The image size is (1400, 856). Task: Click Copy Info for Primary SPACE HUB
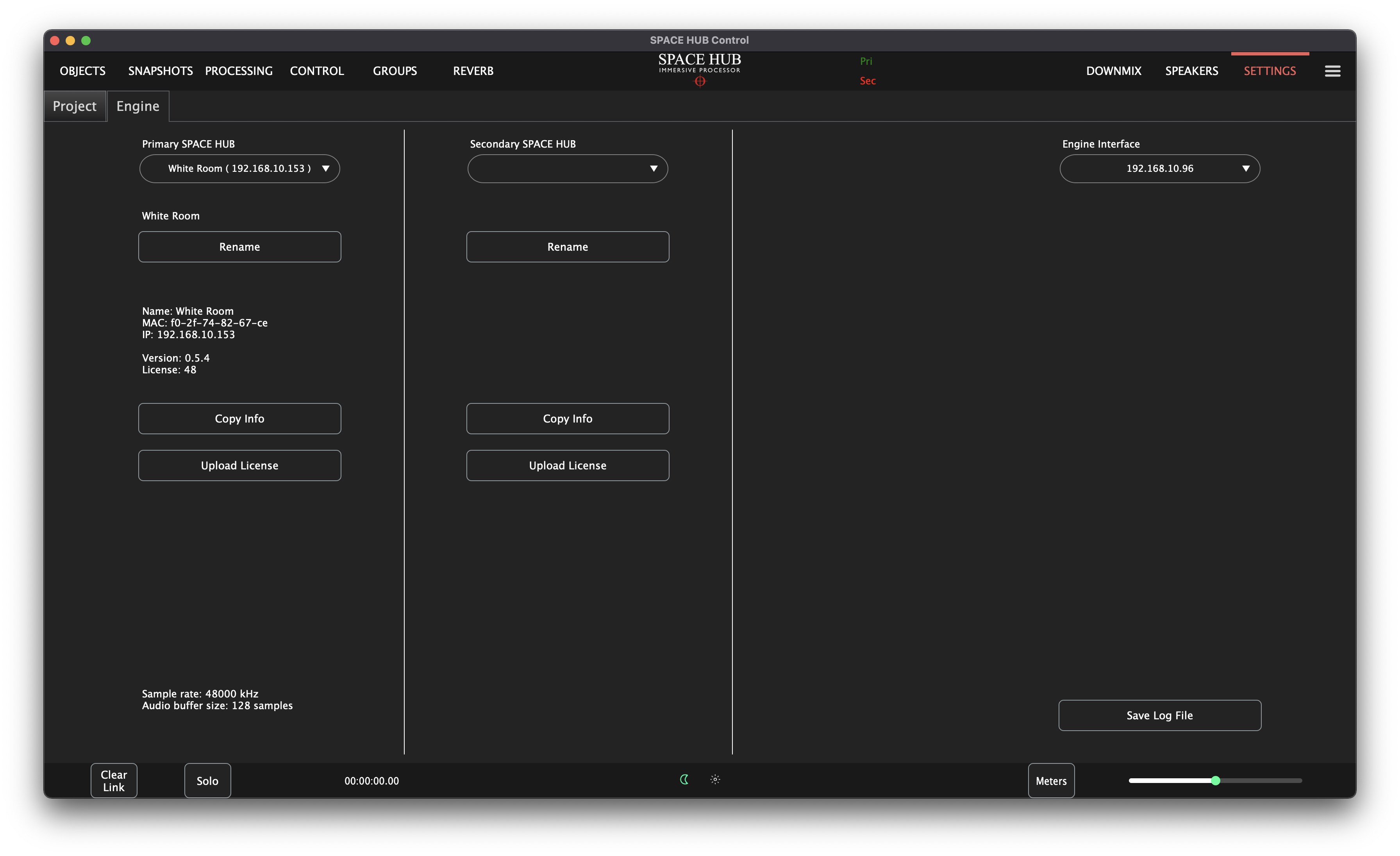[240, 419]
